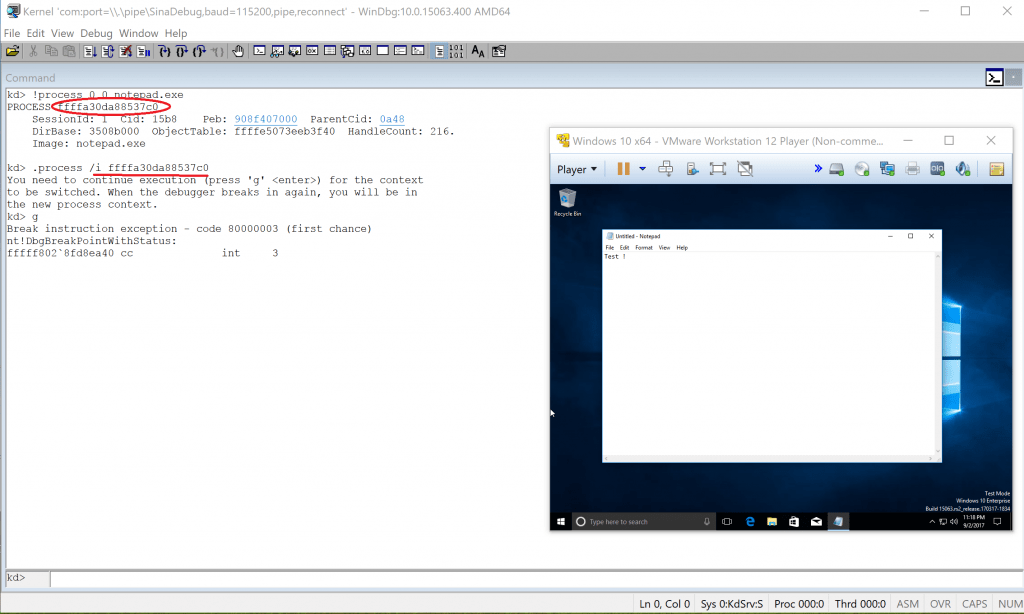Open the Debug menu in WinDbg
The image size is (1024, 614).
[96, 33]
